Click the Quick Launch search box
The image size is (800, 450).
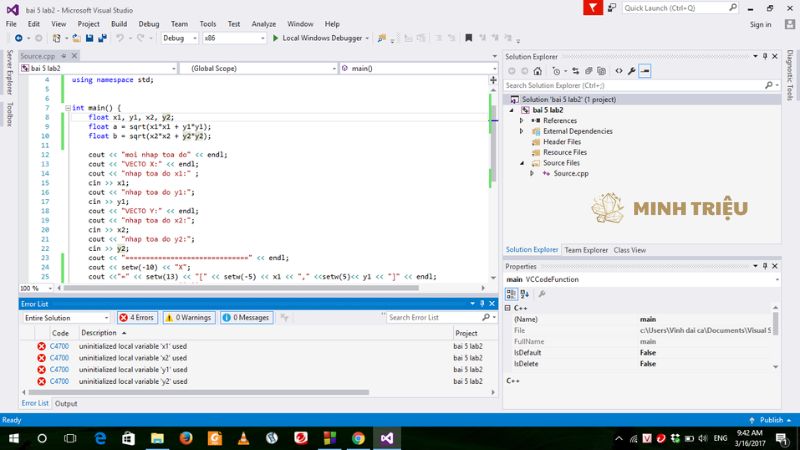680,8
